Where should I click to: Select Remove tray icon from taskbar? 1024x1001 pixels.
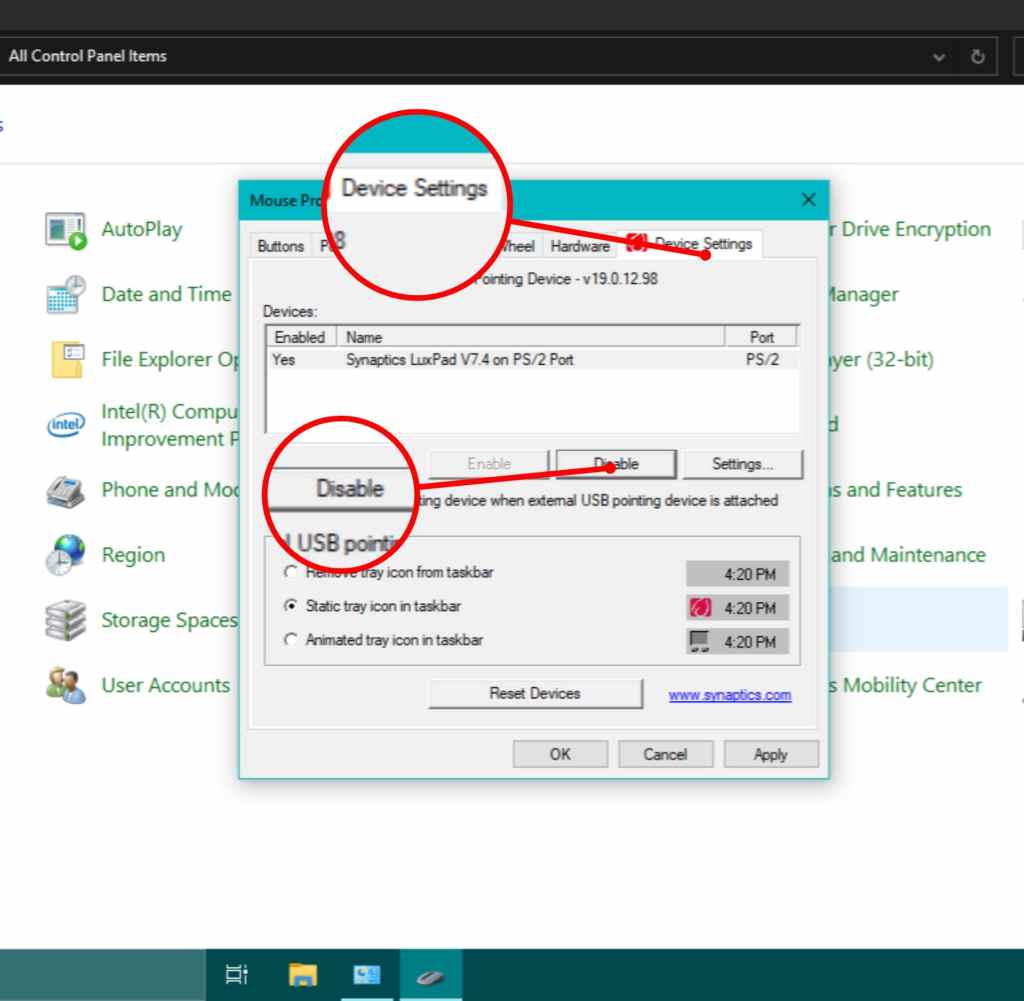(291, 571)
